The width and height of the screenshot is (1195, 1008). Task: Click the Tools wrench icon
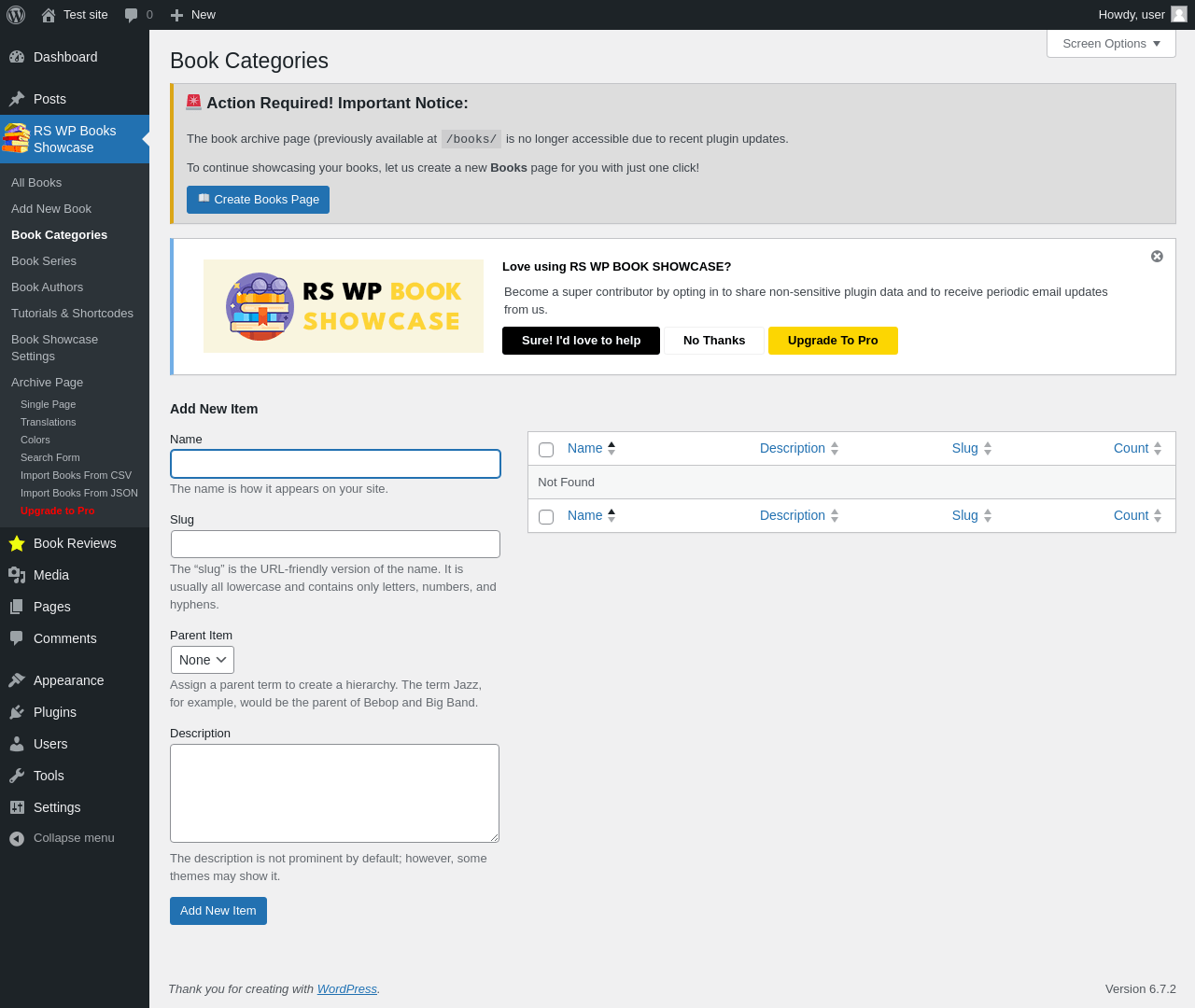point(17,776)
